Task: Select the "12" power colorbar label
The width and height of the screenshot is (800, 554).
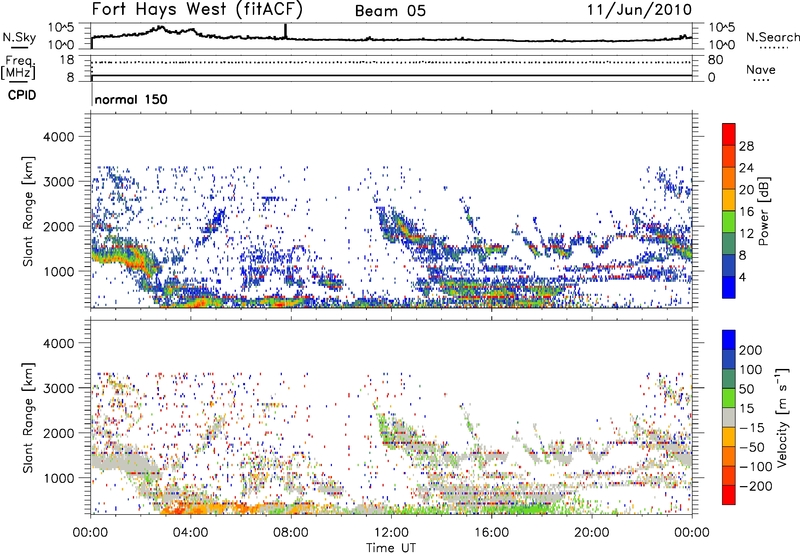Action: coord(746,234)
